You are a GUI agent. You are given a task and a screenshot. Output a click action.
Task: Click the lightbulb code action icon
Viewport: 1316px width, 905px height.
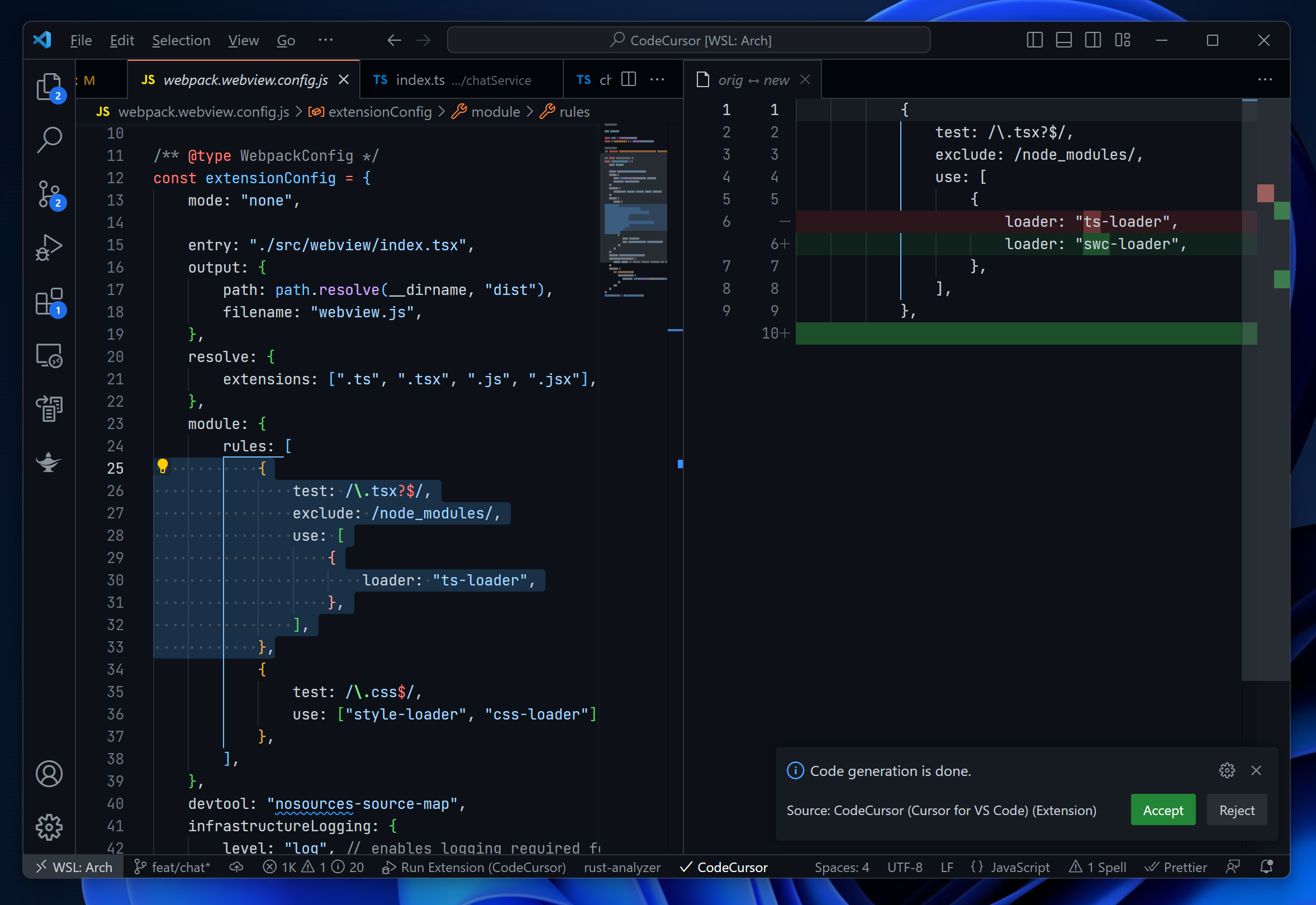(163, 466)
